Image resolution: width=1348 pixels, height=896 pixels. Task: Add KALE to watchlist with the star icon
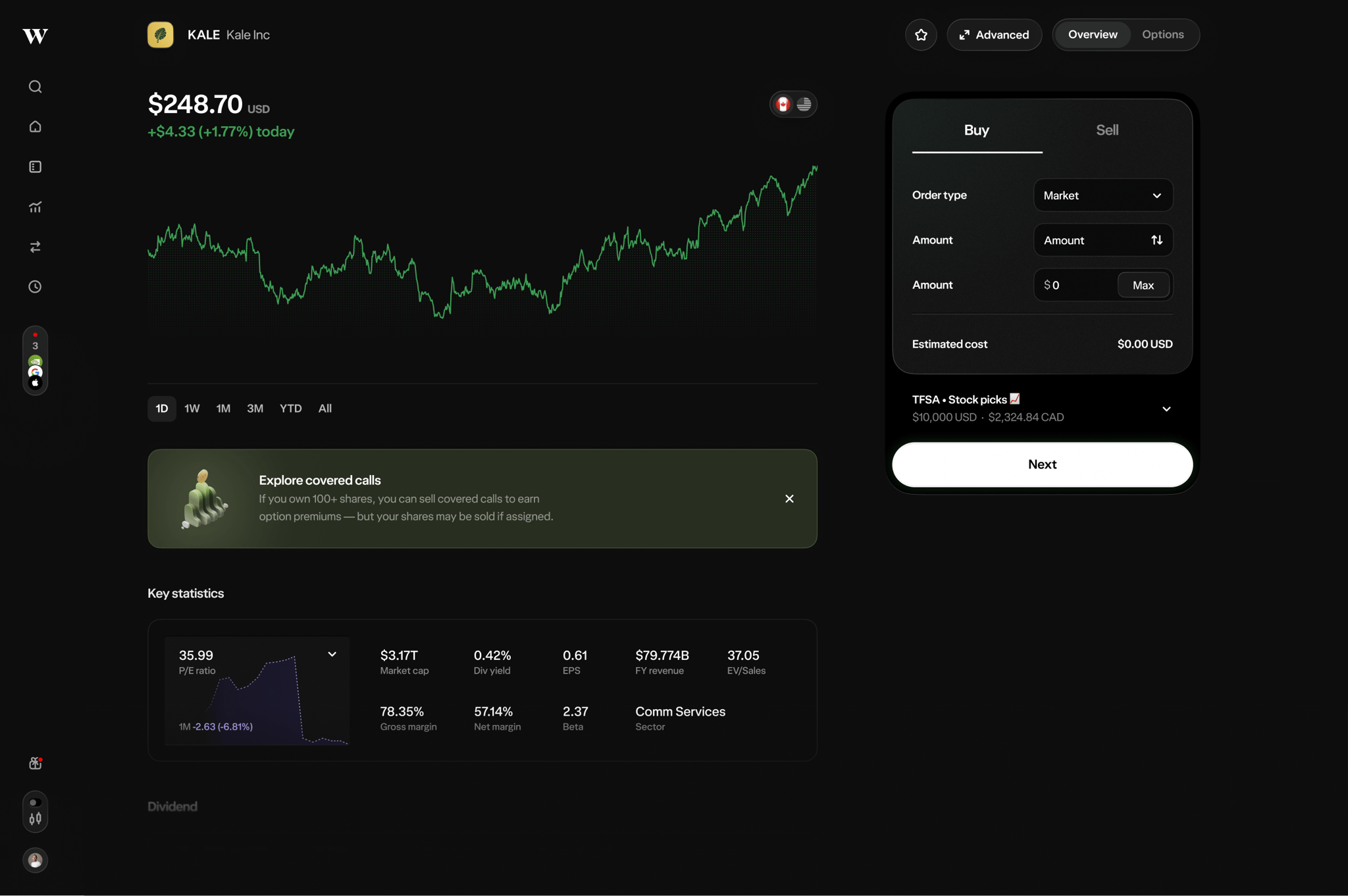pos(921,34)
